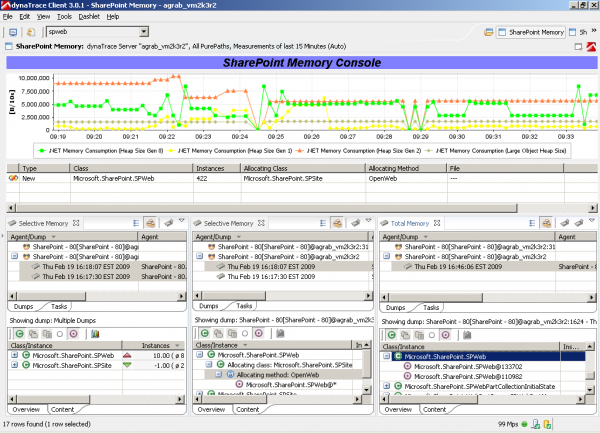The image size is (600, 434).
Task: Expand Microsoft.SharePoint.SPWeb in left panel
Action: point(15,355)
